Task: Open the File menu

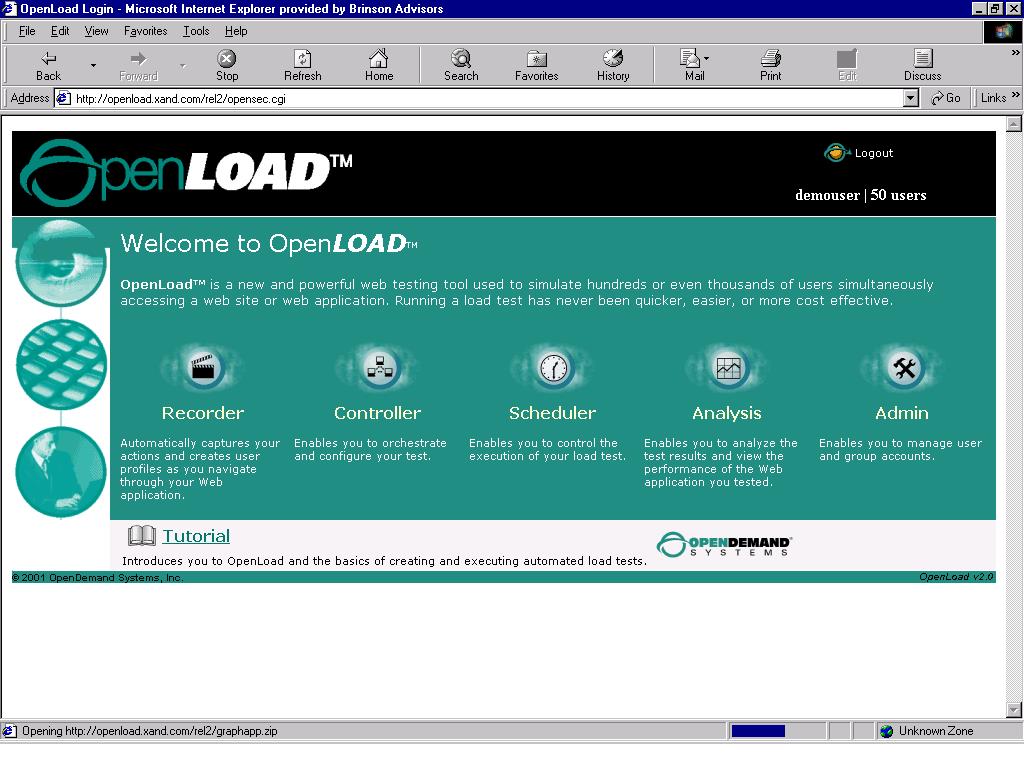Action: tap(27, 31)
